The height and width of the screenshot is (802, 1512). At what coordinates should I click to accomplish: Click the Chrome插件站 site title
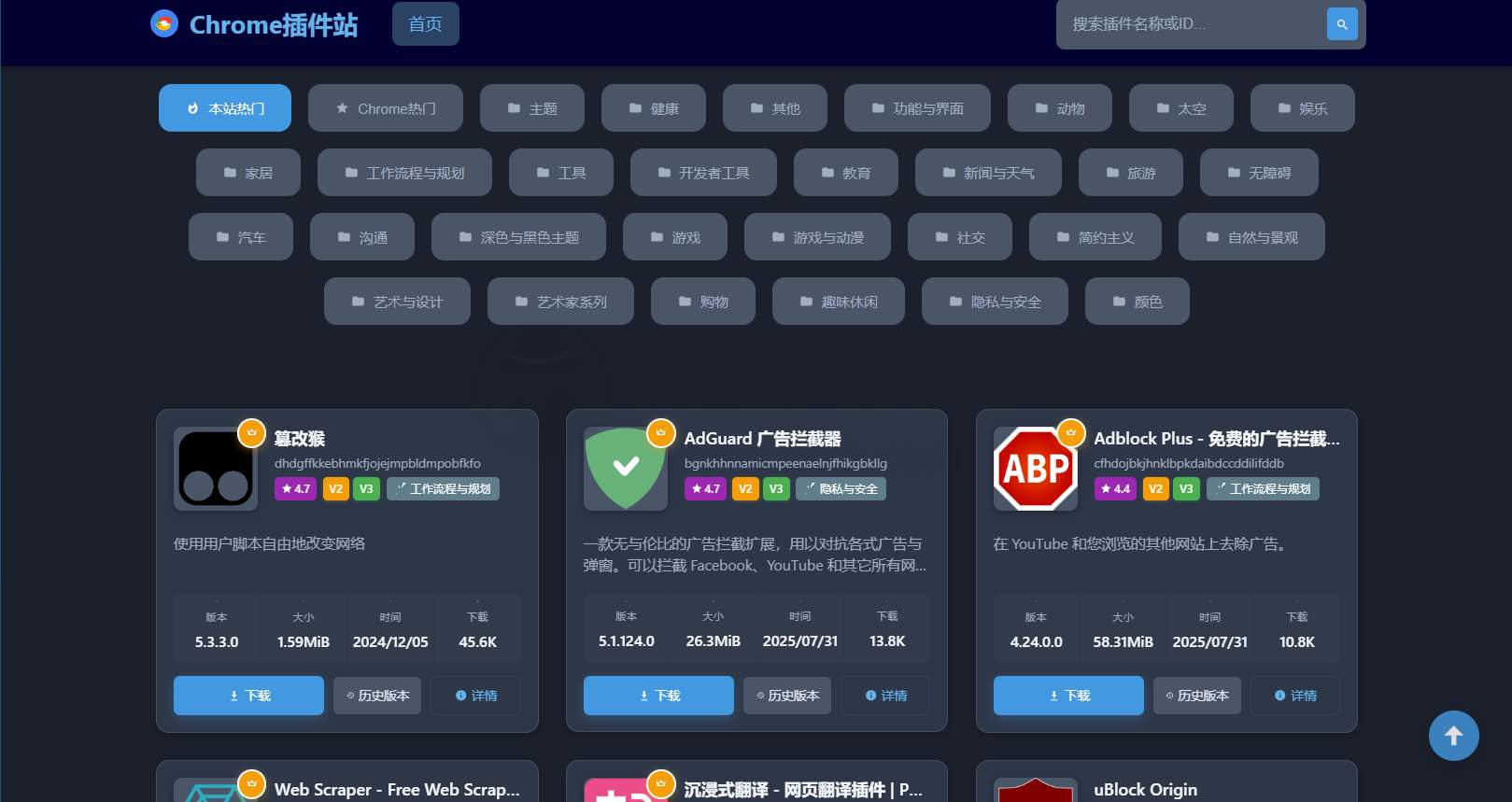point(274,24)
